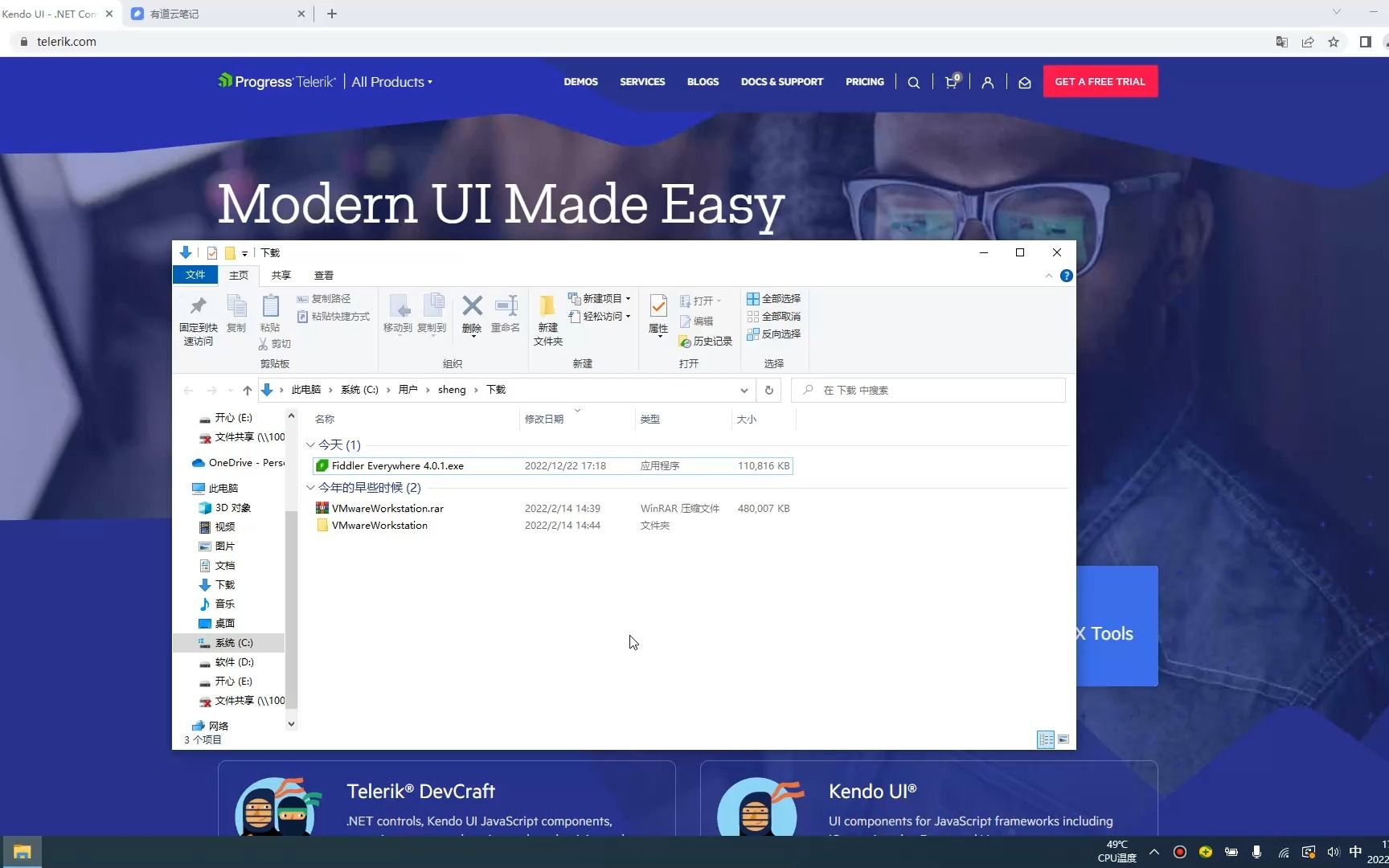This screenshot has width=1389, height=868.
Task: Select 此电脑 (This PC) in navigation pane
Action: 215,489
